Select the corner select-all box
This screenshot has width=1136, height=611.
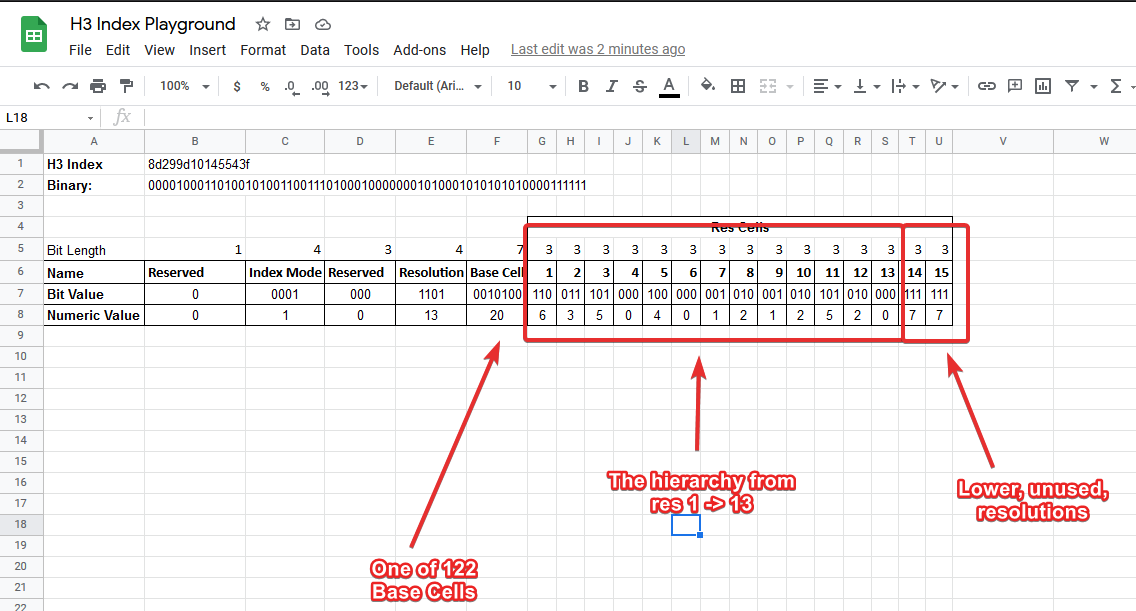point(21,141)
